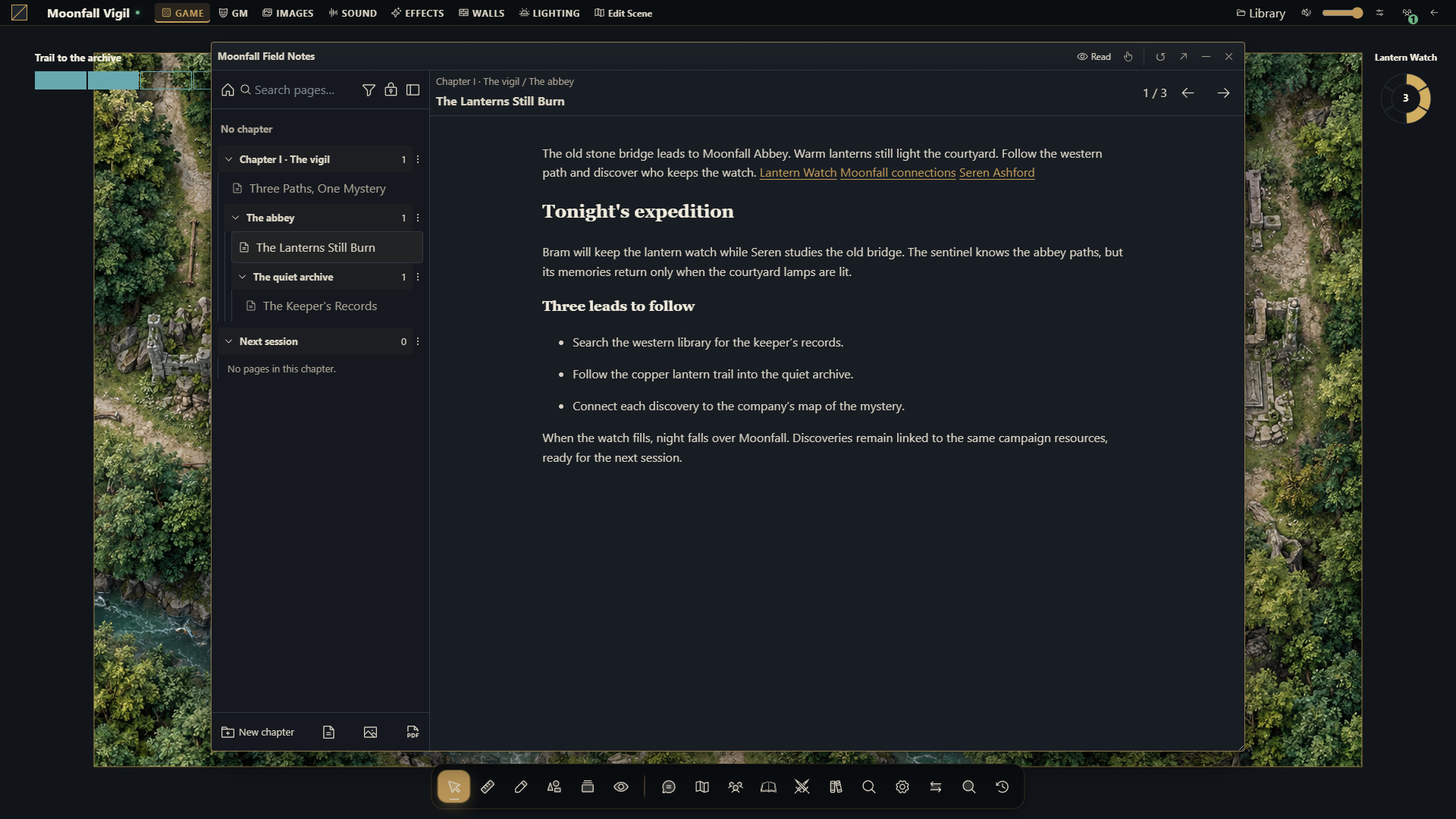Follow the Seren Ashford link
The image size is (1456, 819).
[996, 172]
